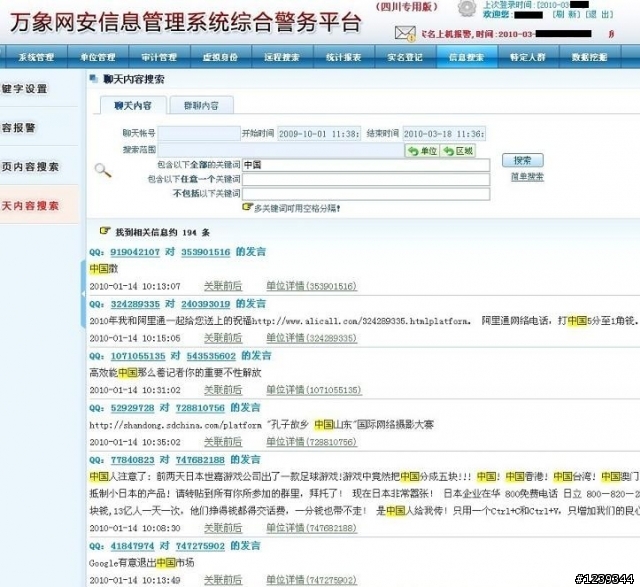Open 单位详情(747682188)
The width and height of the screenshot is (640, 587).
pos(311,528)
